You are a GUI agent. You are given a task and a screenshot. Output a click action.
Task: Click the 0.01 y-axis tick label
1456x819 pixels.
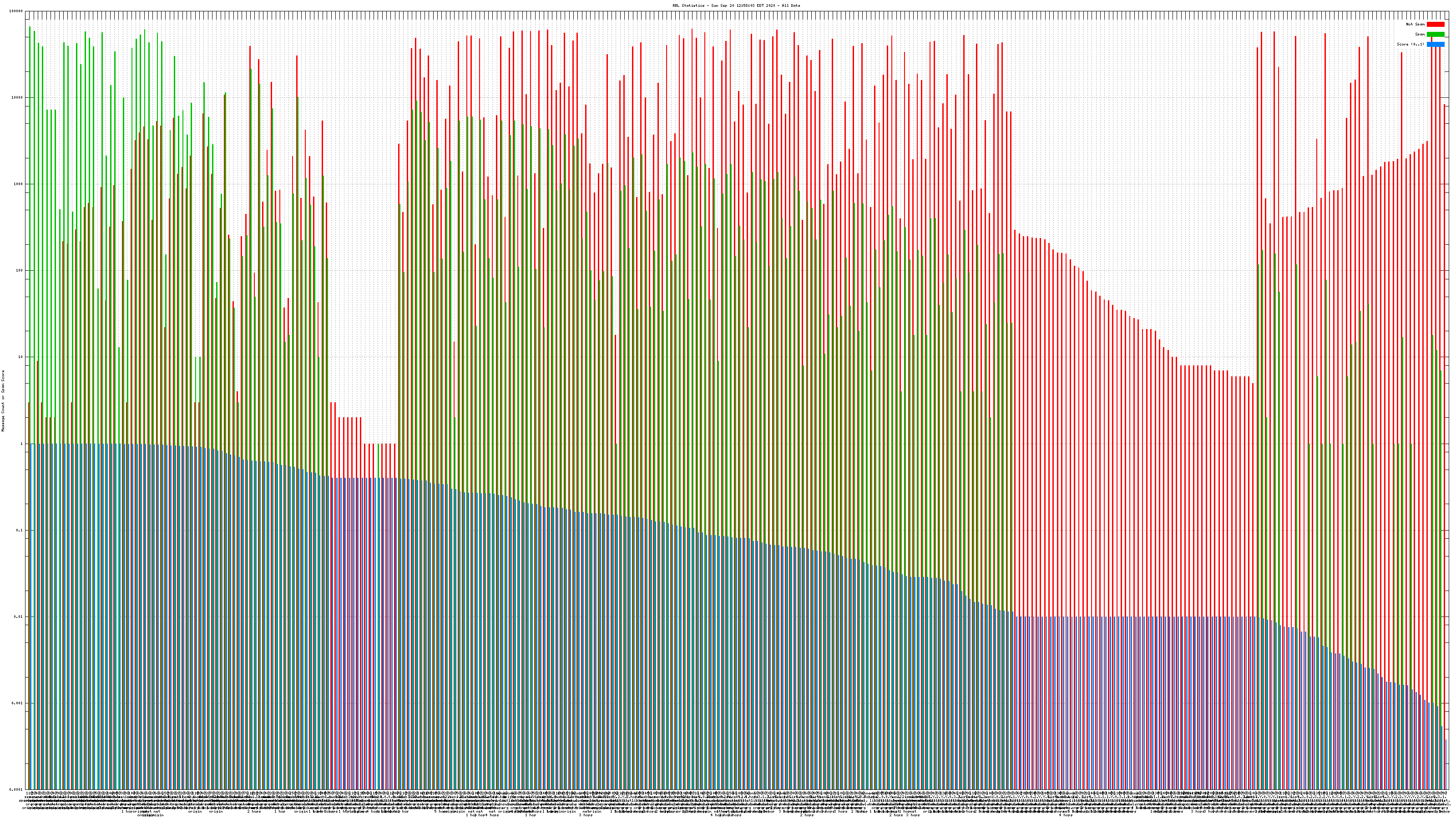coord(19,617)
